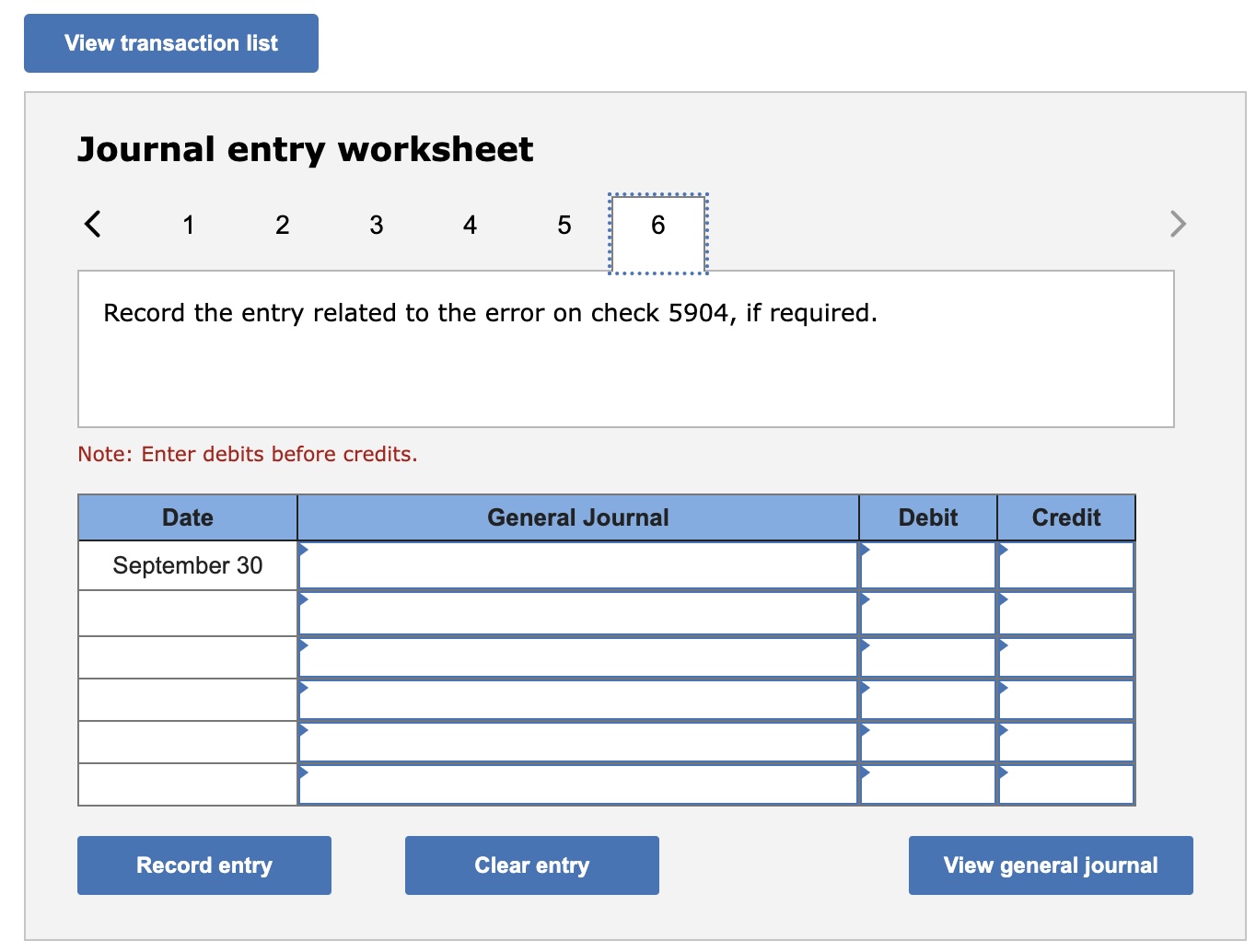
Task: Open journal entry 5
Action: pyautogui.click(x=564, y=224)
